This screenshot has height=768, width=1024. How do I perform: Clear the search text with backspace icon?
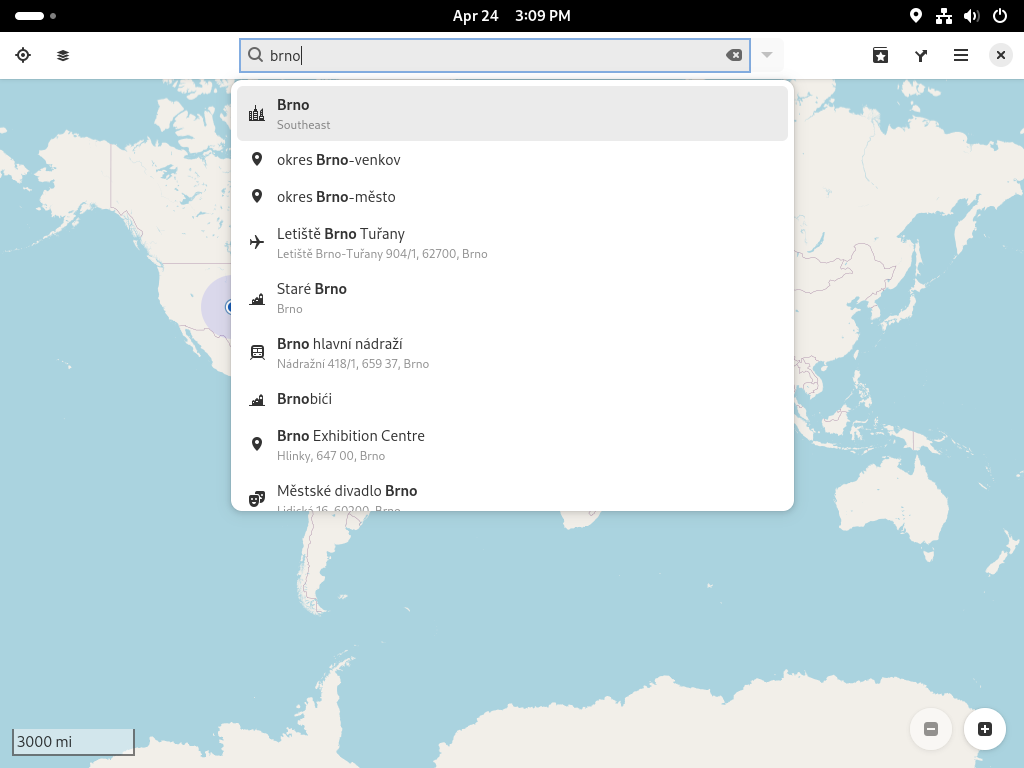pyautogui.click(x=734, y=56)
